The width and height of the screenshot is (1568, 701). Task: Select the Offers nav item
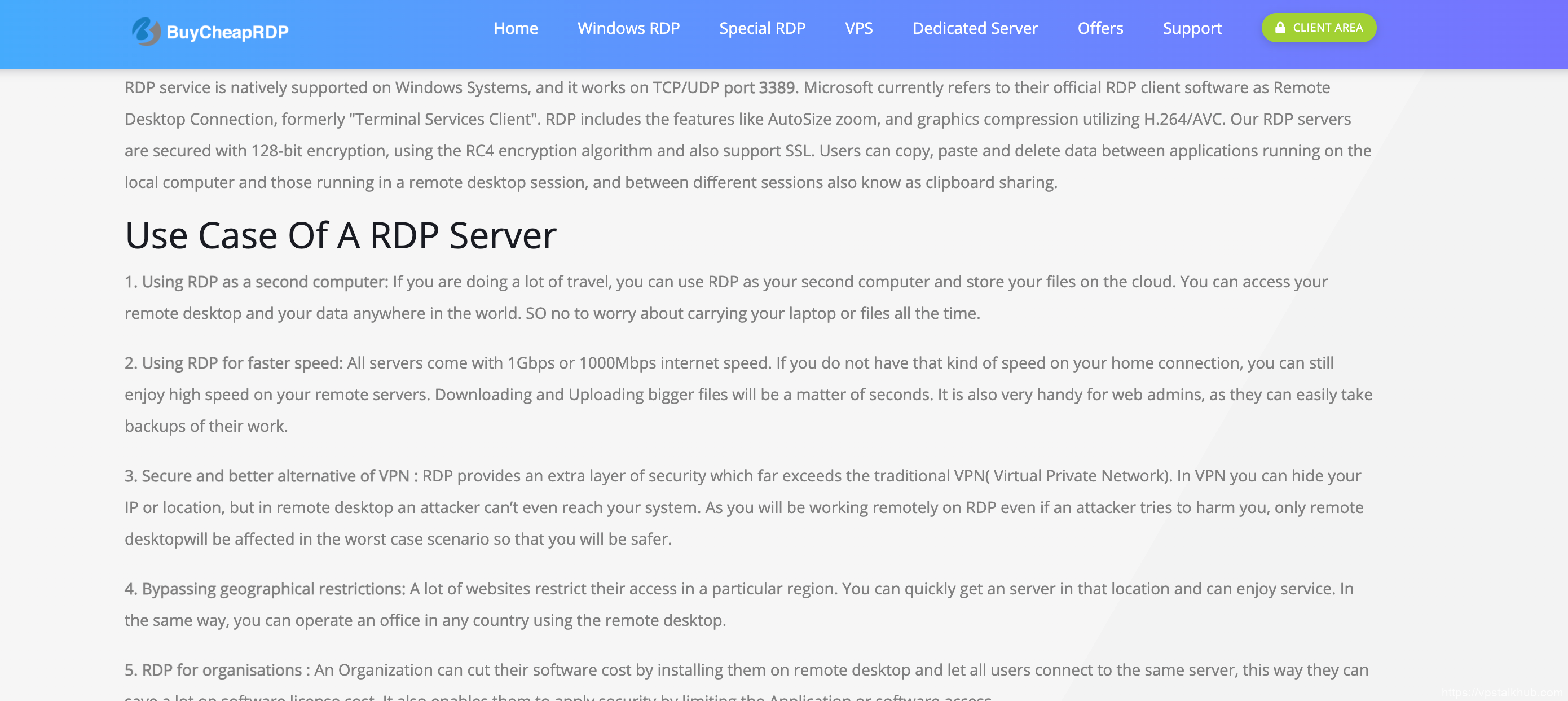(x=1099, y=28)
